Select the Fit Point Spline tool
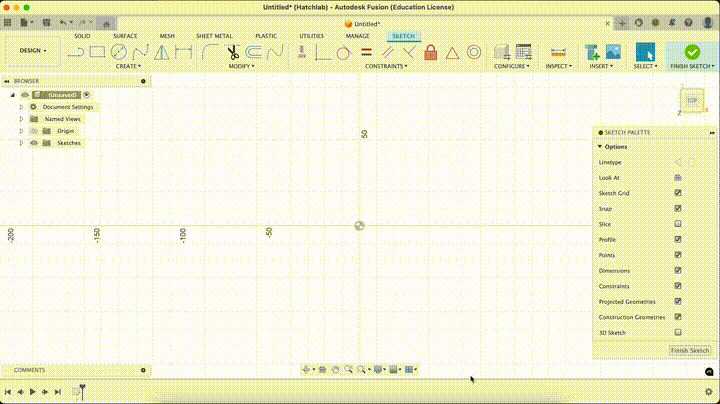720x404 pixels. click(x=140, y=52)
